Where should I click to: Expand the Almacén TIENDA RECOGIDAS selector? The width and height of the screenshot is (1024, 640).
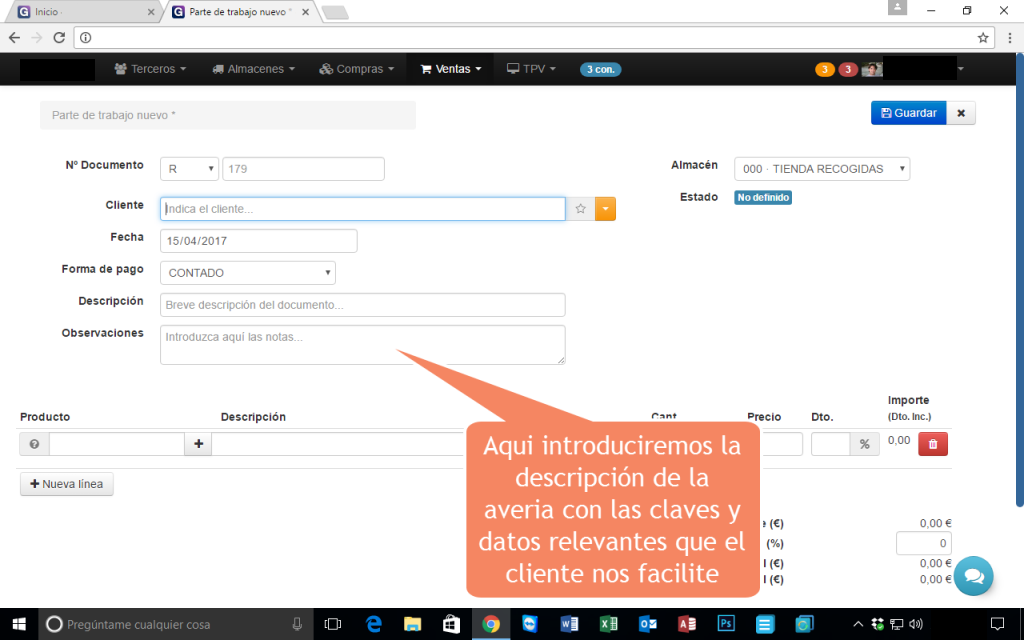822,169
